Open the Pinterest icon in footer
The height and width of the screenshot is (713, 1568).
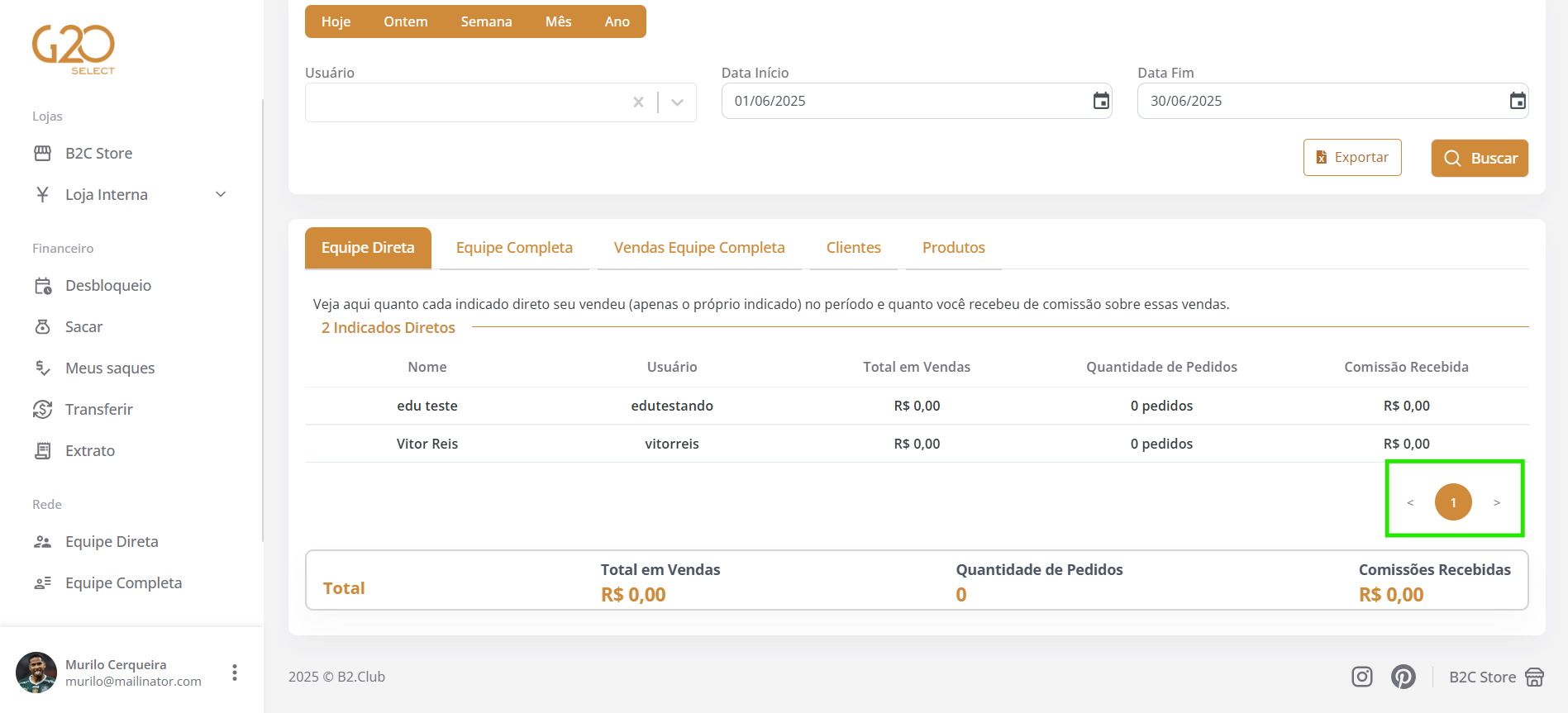(1403, 677)
